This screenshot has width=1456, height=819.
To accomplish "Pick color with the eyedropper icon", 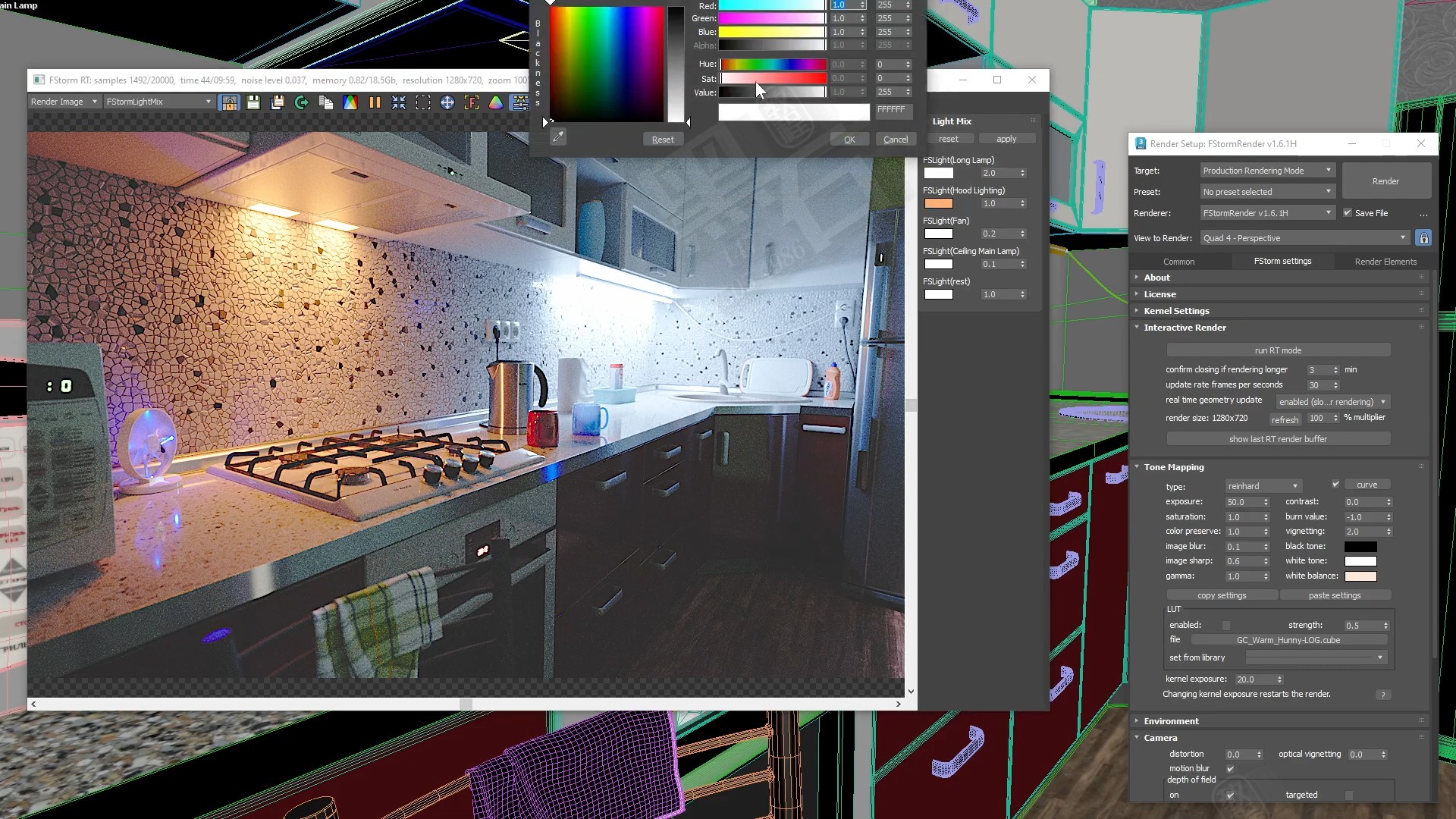I will click(558, 137).
